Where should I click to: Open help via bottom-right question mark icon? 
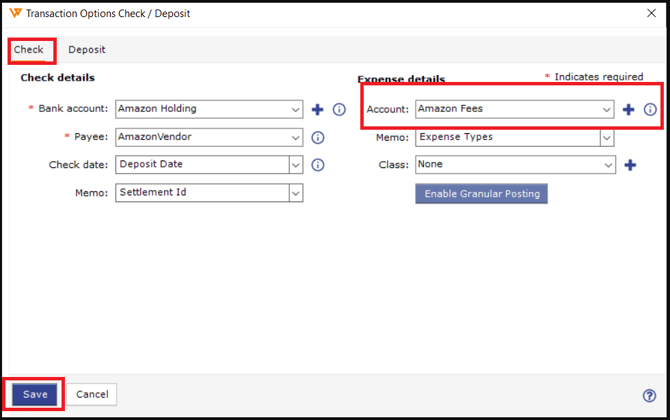[x=650, y=396]
